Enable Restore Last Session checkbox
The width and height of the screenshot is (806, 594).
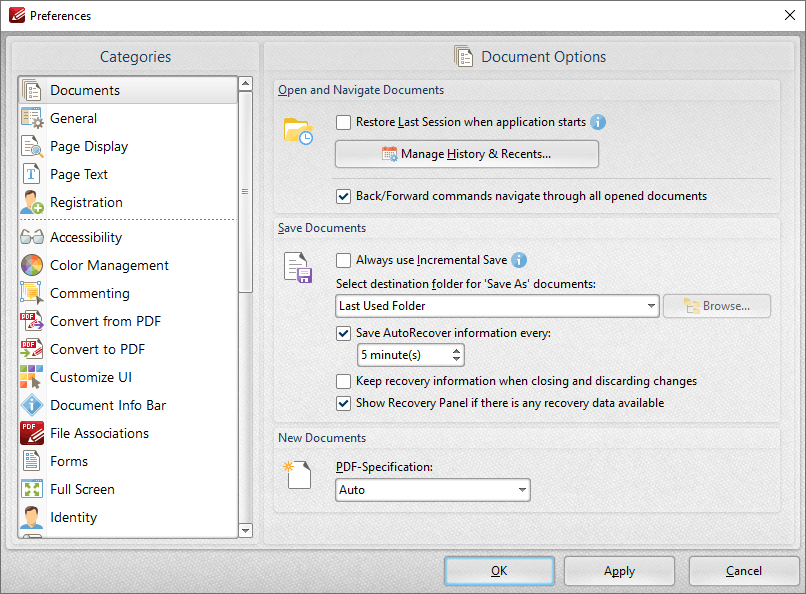(x=343, y=122)
